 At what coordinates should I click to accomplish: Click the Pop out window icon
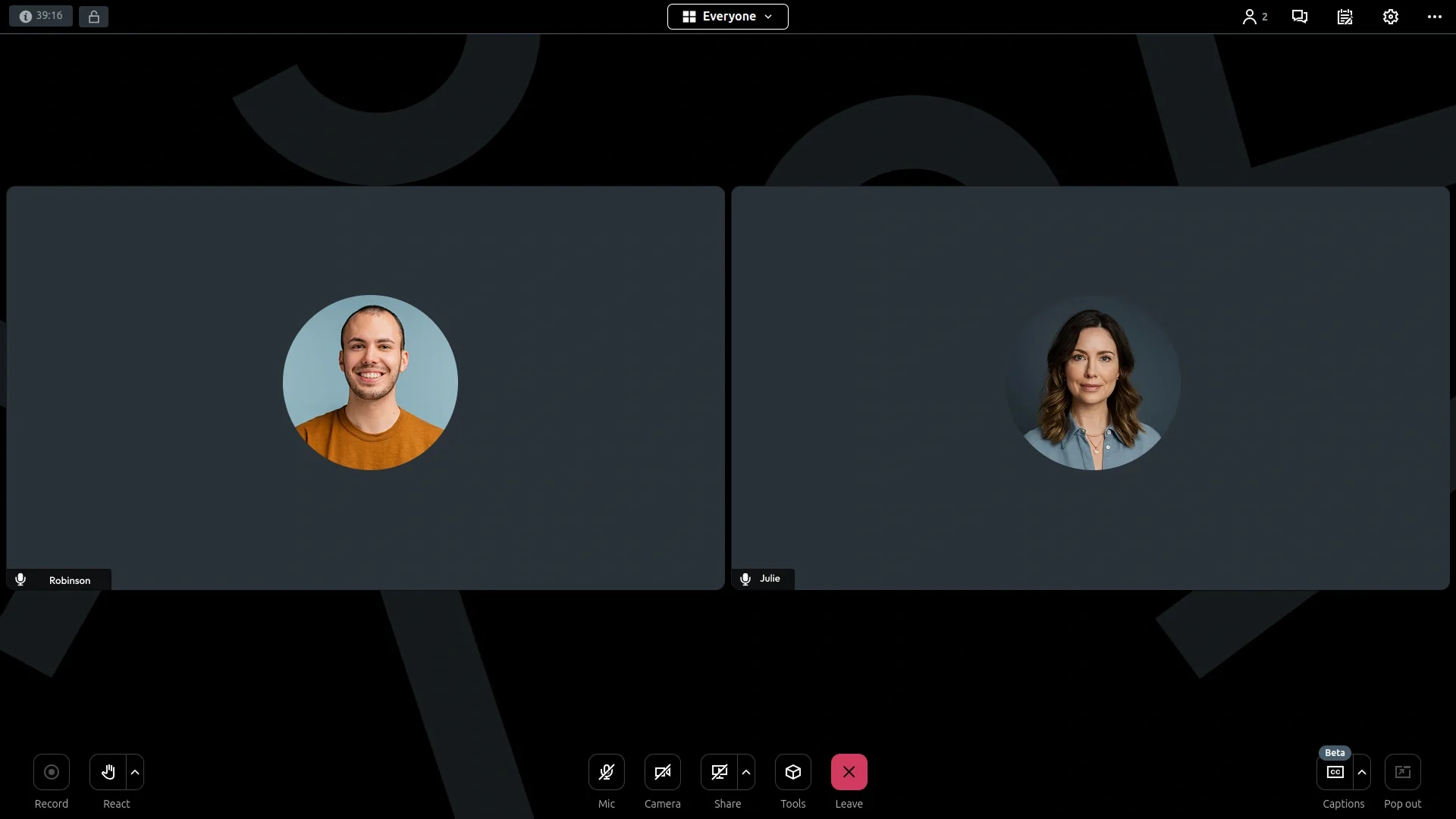pyautogui.click(x=1403, y=772)
